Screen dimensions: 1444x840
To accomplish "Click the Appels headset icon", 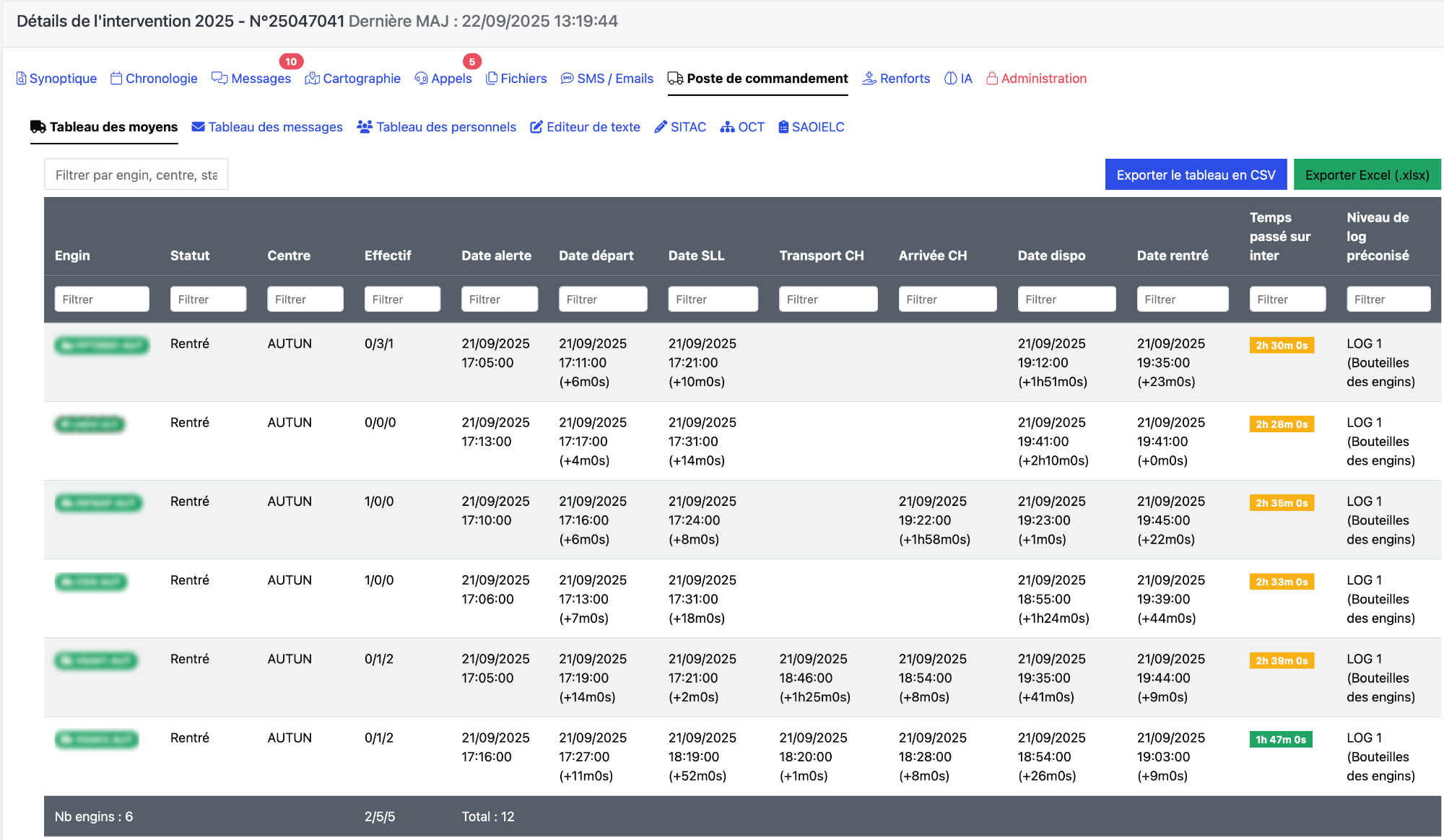I will [421, 79].
